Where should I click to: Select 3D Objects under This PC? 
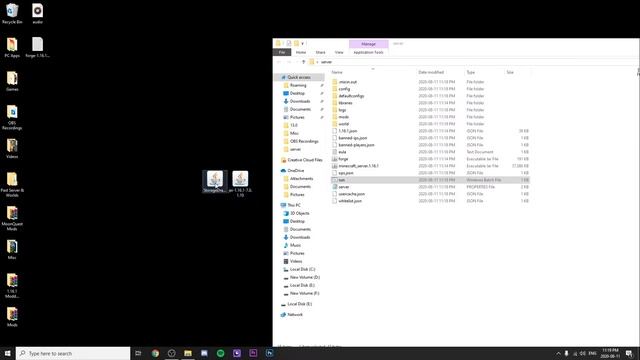tap(300, 213)
